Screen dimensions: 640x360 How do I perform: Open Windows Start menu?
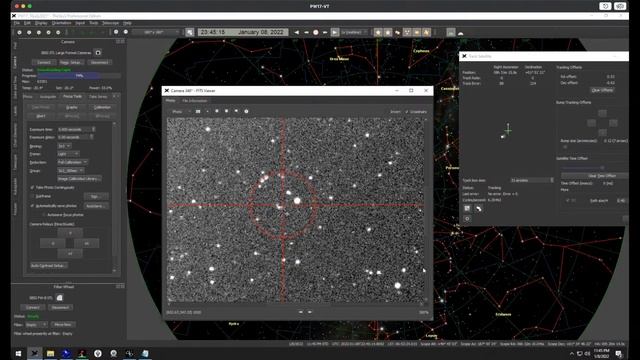18,353
